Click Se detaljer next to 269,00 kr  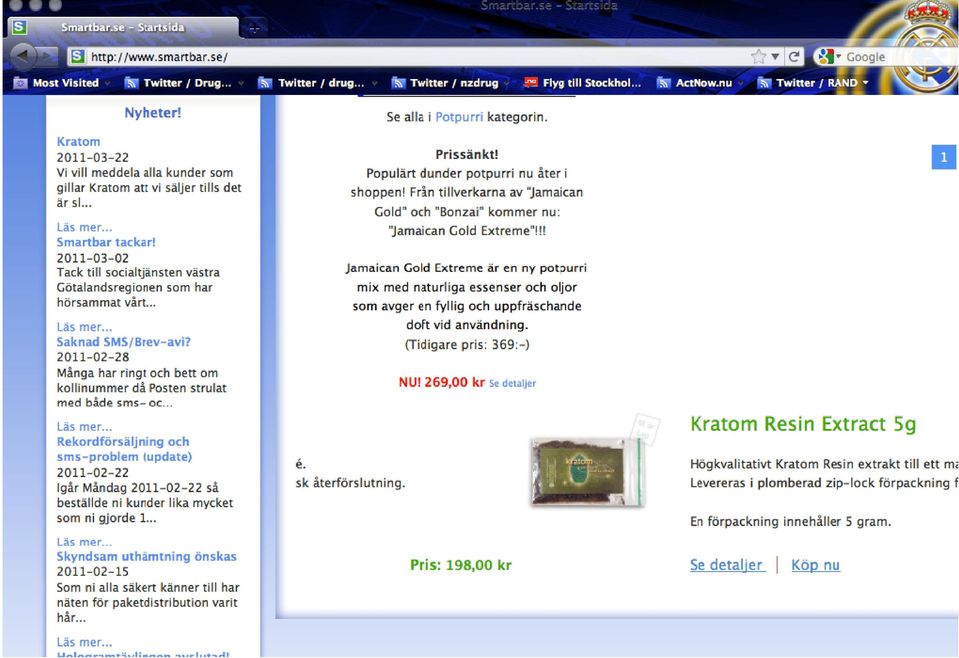click(513, 383)
